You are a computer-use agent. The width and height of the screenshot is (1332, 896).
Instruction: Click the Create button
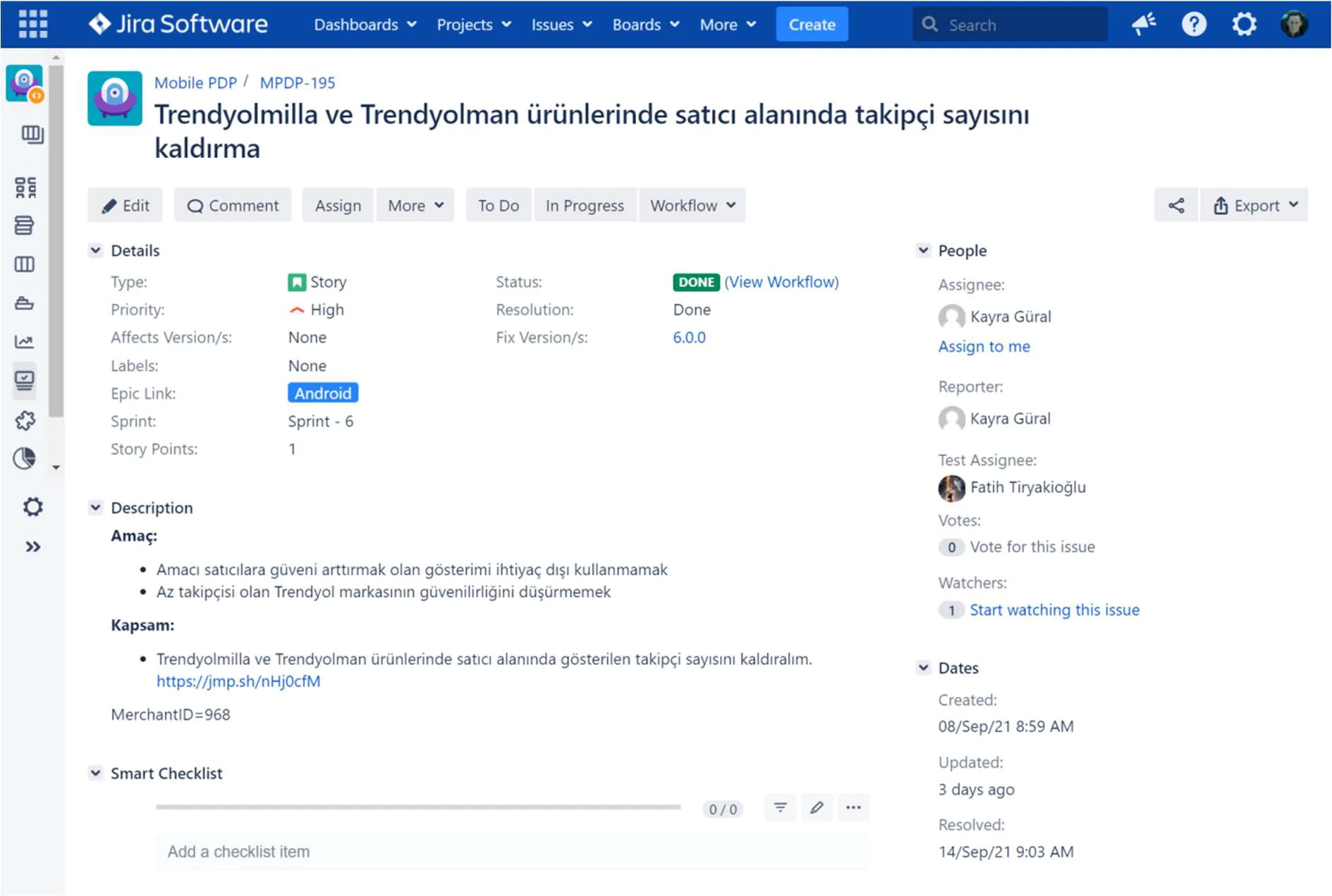[812, 25]
